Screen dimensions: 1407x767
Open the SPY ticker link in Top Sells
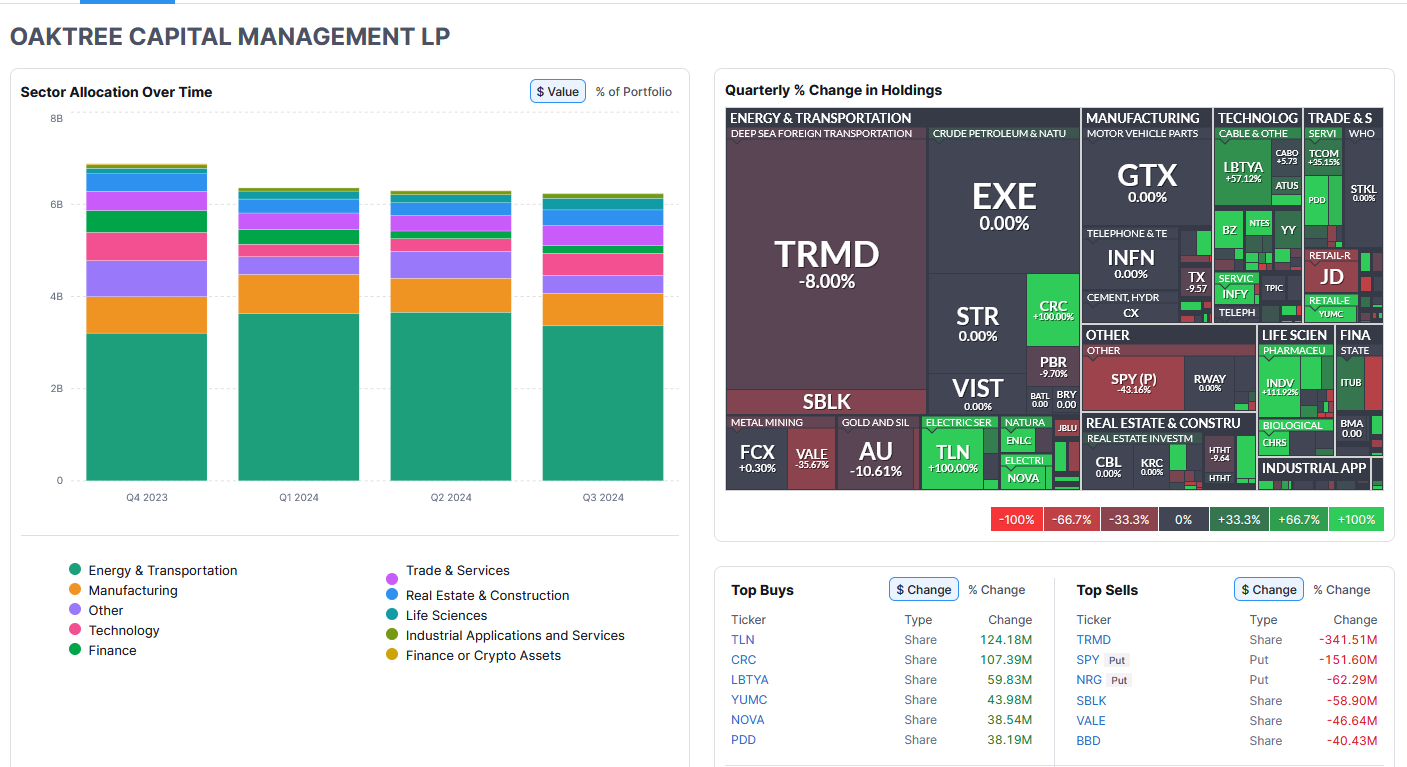[x=1088, y=660]
